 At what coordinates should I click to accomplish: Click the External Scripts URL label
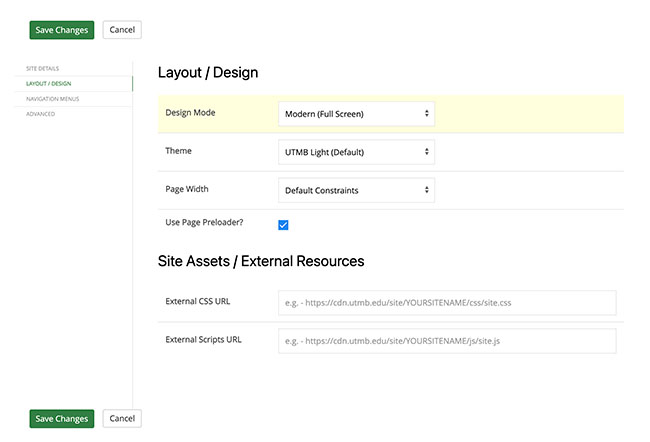(204, 339)
